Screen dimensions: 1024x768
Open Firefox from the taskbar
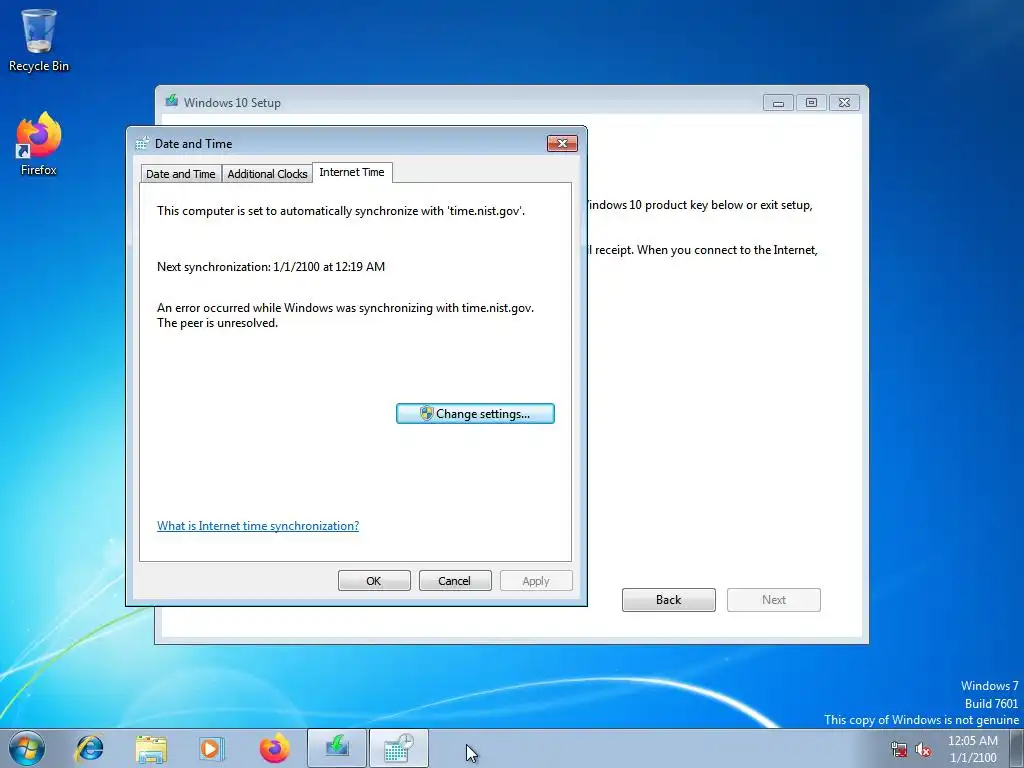pos(274,748)
